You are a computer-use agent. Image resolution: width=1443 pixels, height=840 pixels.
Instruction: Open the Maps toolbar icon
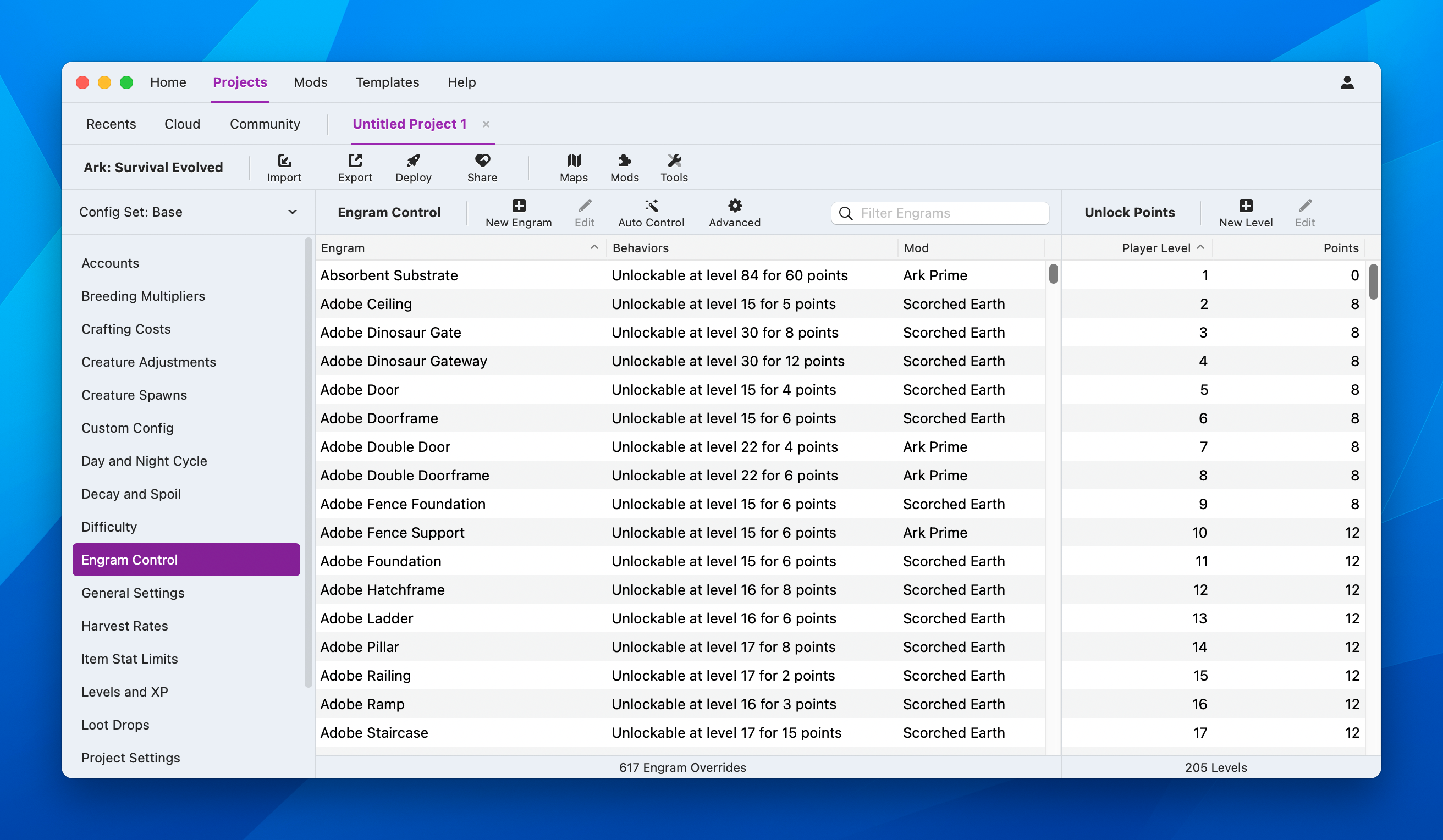click(x=573, y=161)
